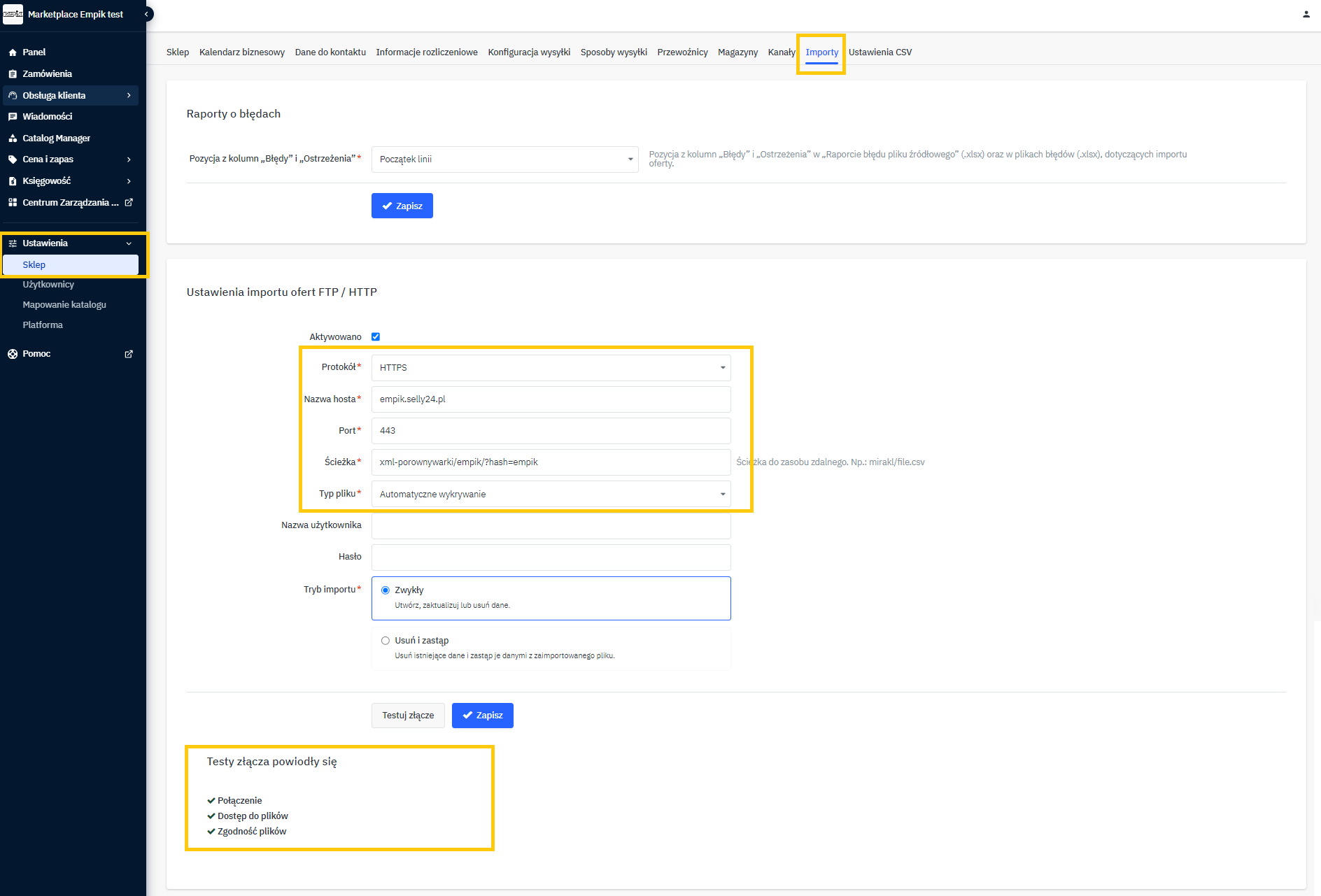Switch to the Ustawienia CSV tab
This screenshot has height=896, width=1321.
[880, 52]
